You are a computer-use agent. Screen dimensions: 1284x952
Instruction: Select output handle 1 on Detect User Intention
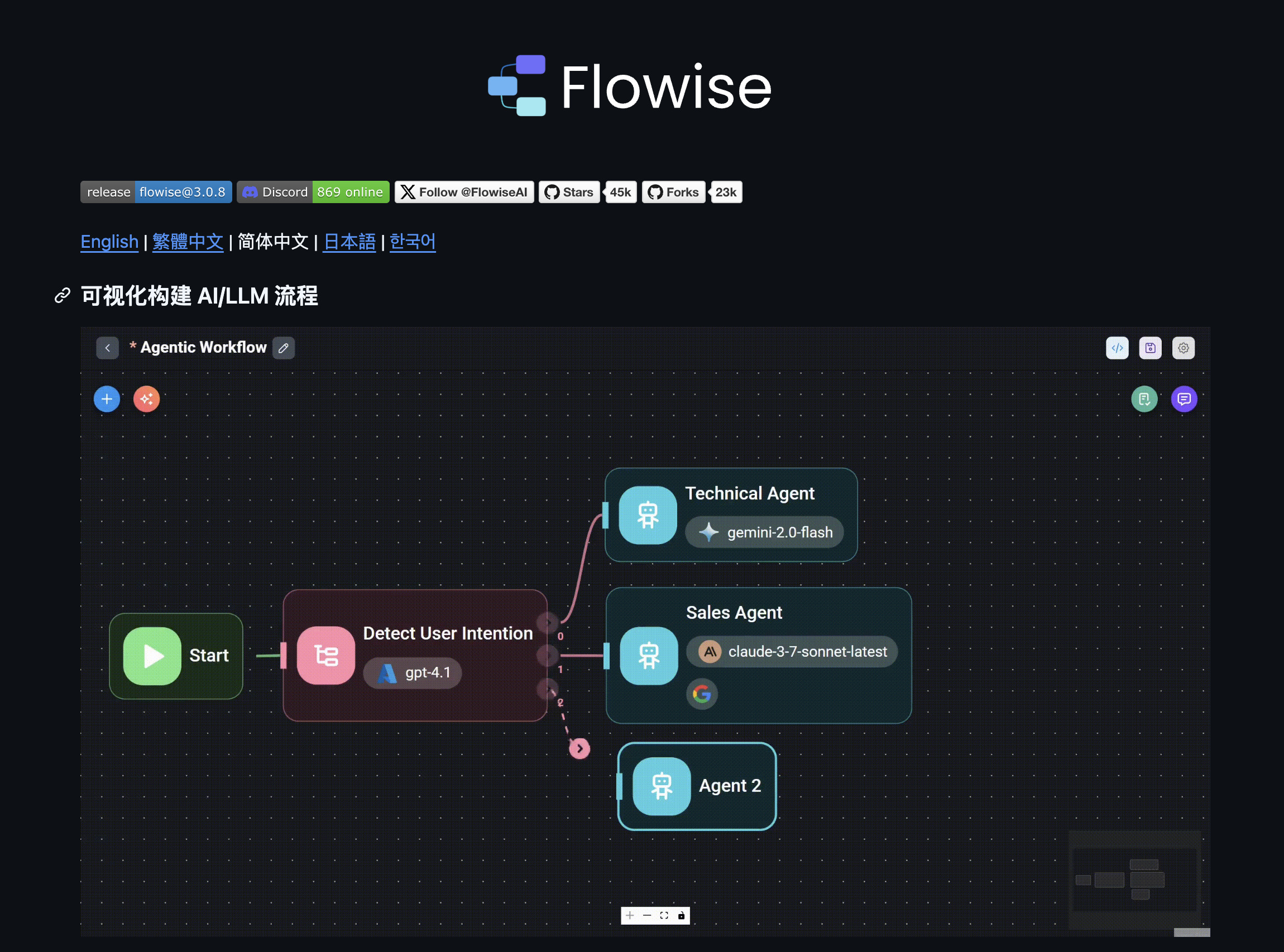tap(548, 655)
